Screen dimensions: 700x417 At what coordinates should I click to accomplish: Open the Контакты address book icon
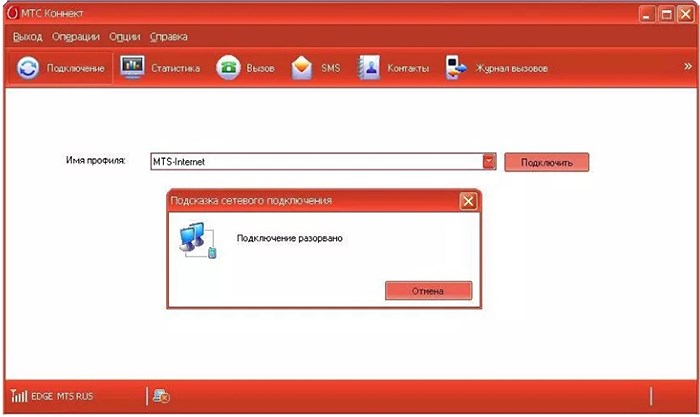[369, 68]
